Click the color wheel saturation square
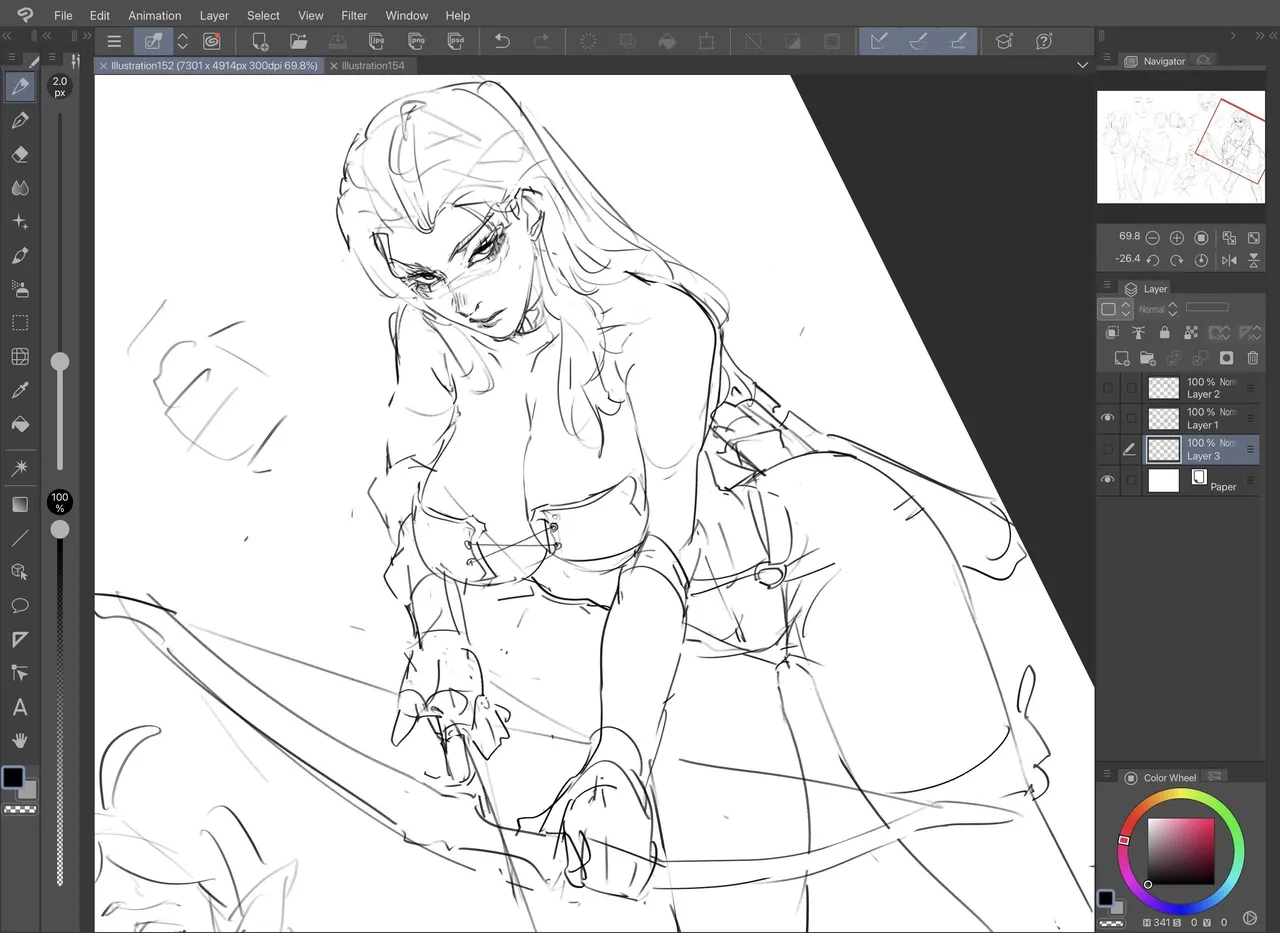Viewport: 1280px width, 933px height. click(1181, 850)
